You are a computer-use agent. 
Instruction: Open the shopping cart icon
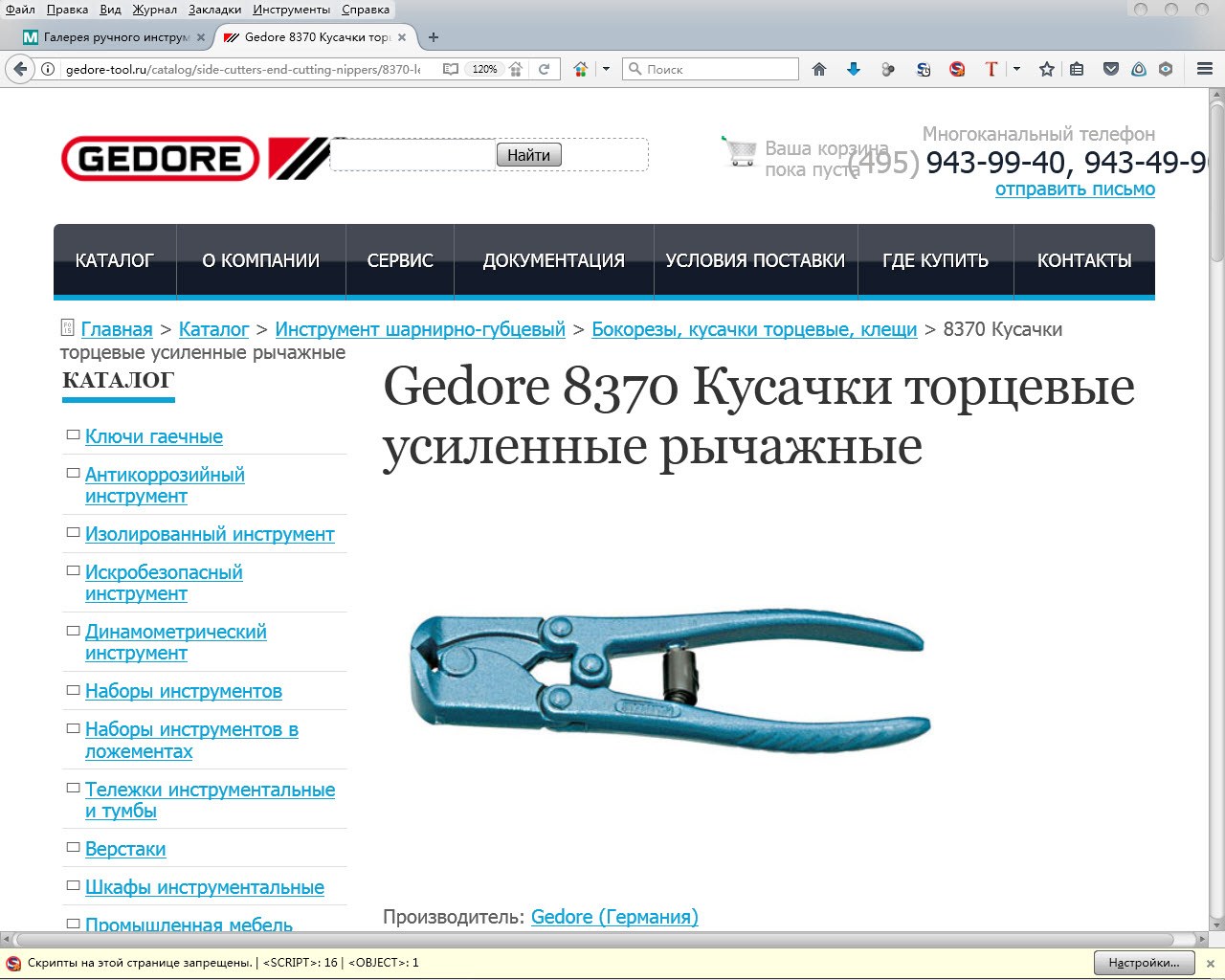click(739, 150)
